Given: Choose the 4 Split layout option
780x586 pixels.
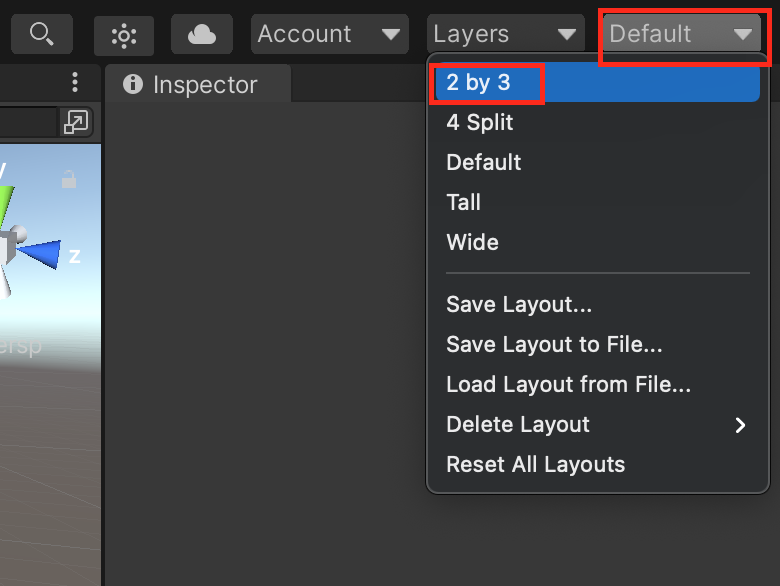Looking at the screenshot, I should [x=480, y=123].
